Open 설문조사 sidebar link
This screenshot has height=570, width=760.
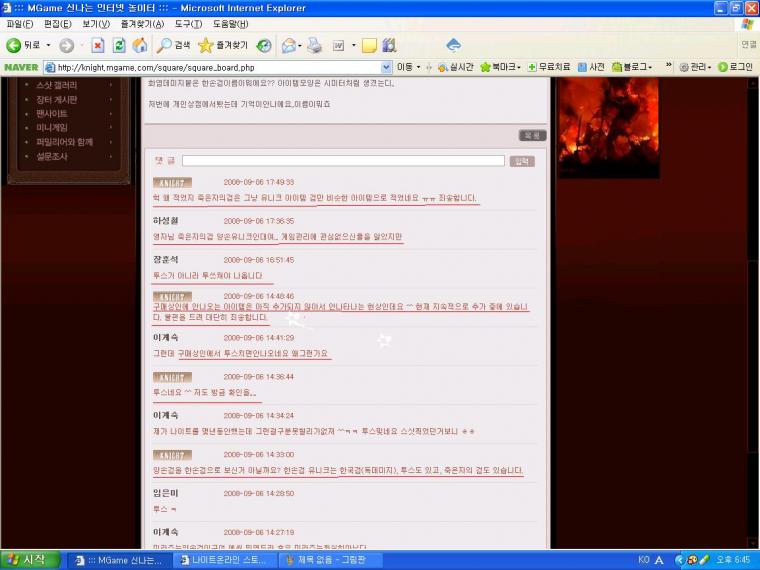pyautogui.click(x=52, y=156)
